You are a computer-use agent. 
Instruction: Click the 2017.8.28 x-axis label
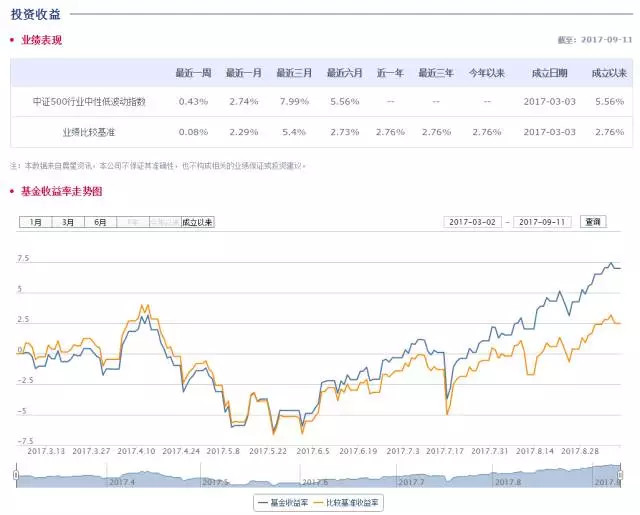(x=580, y=451)
